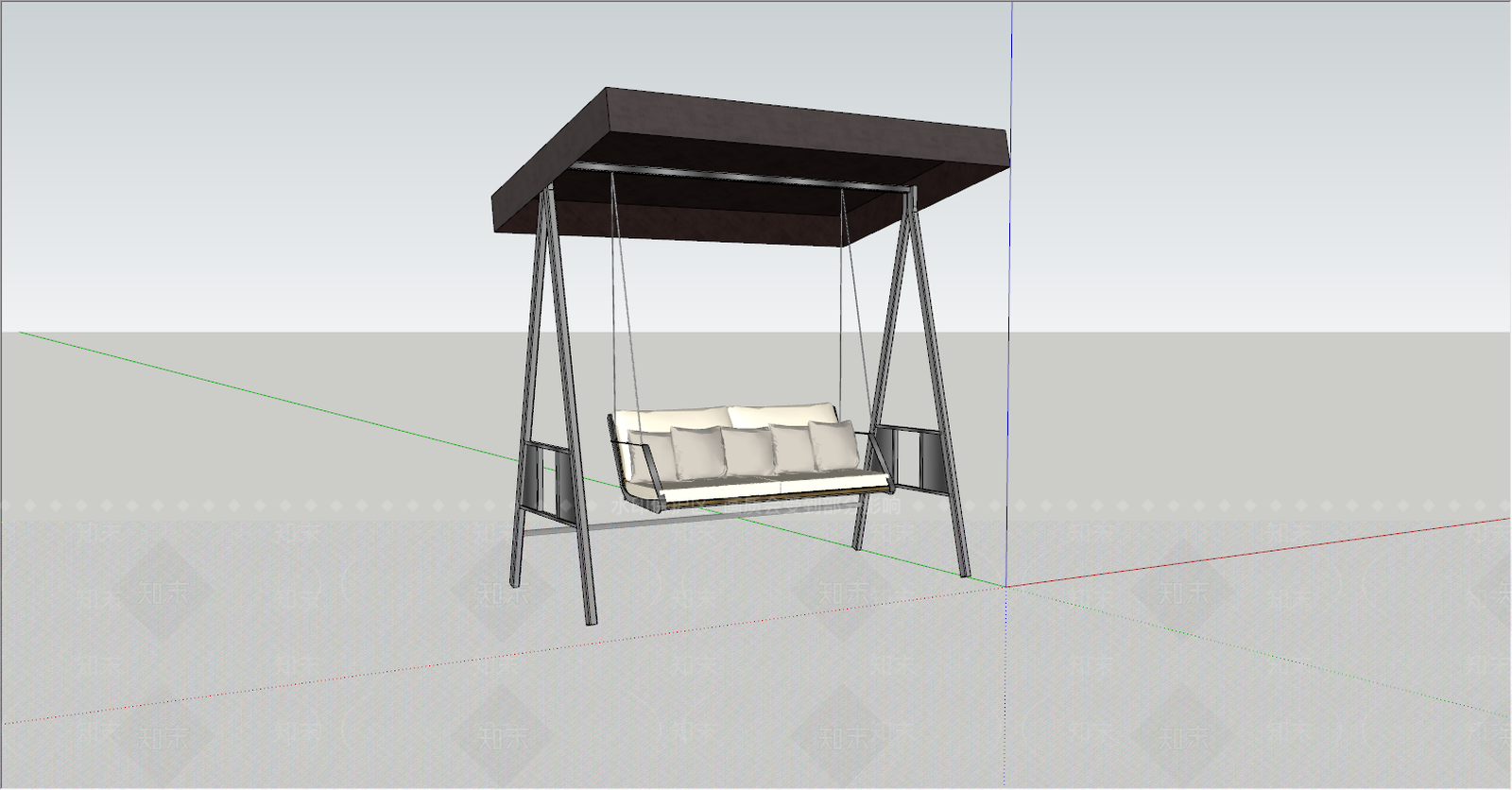This screenshot has height=790, width=1512.
Task: Pick the left back cushion of the swing seat
Action: (673, 419)
